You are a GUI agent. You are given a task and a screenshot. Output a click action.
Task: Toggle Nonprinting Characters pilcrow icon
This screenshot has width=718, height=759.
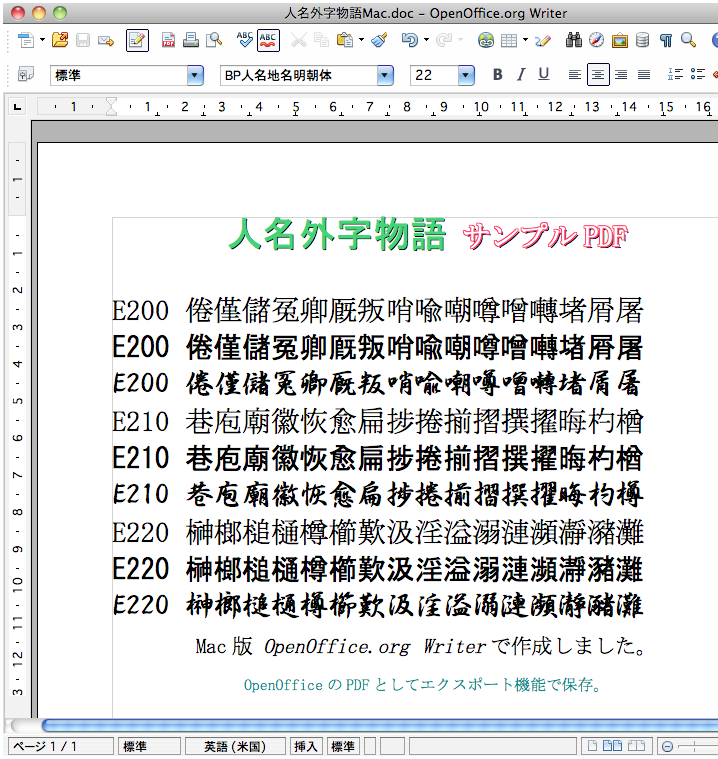click(x=666, y=41)
